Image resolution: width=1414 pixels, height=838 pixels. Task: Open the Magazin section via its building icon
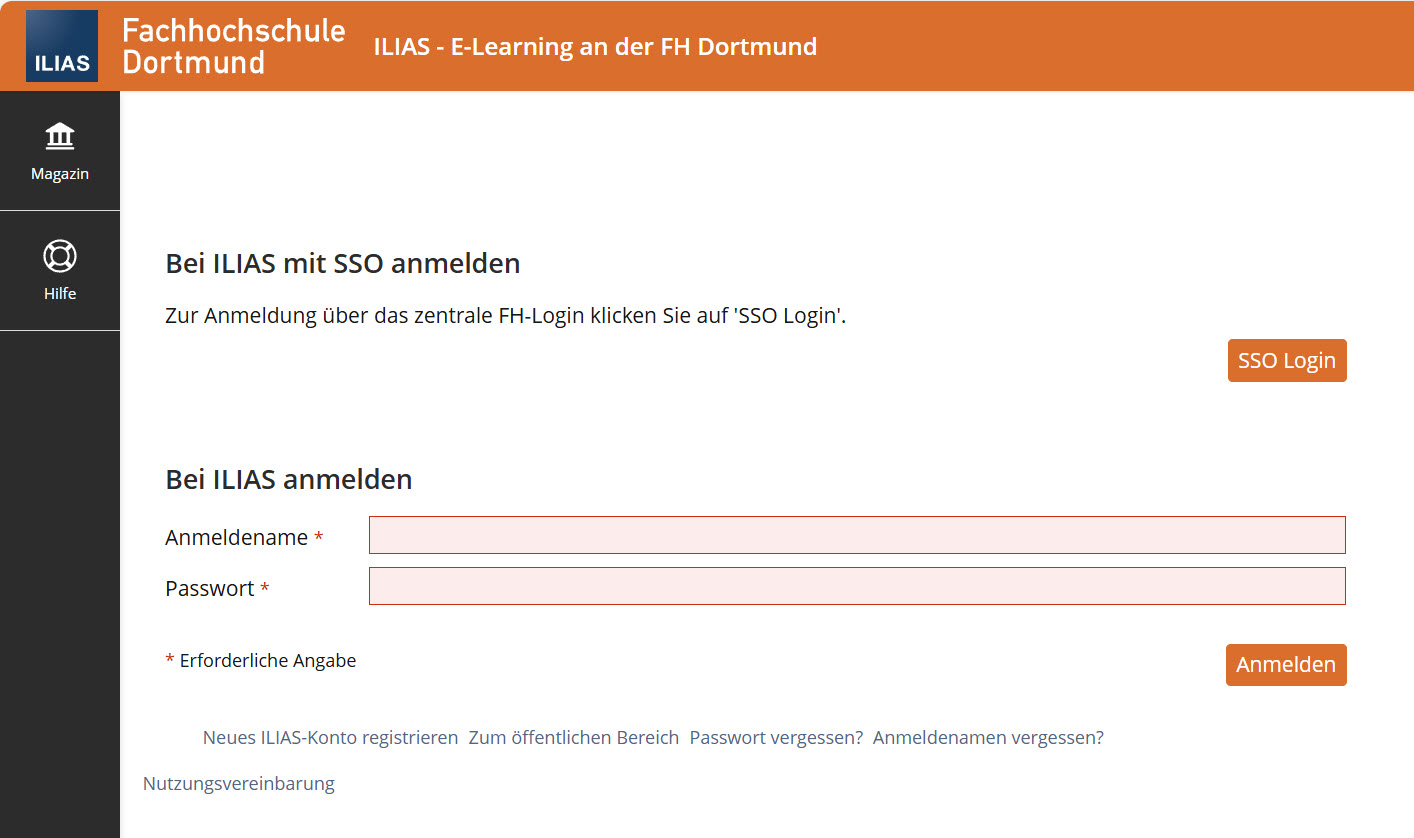(x=60, y=136)
